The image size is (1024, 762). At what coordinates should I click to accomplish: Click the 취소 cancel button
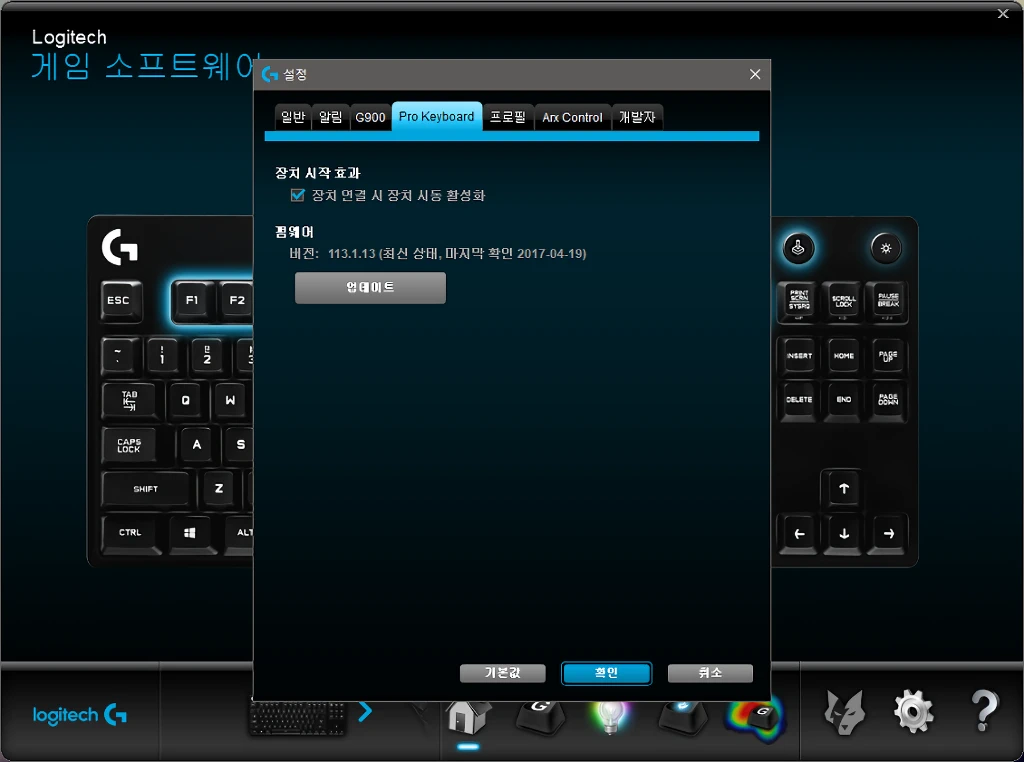click(710, 673)
